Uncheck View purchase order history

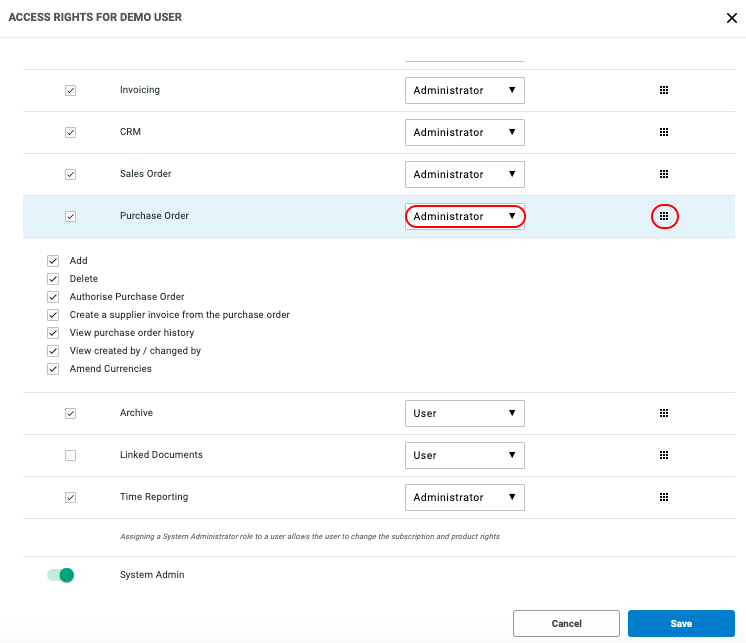(x=53, y=333)
